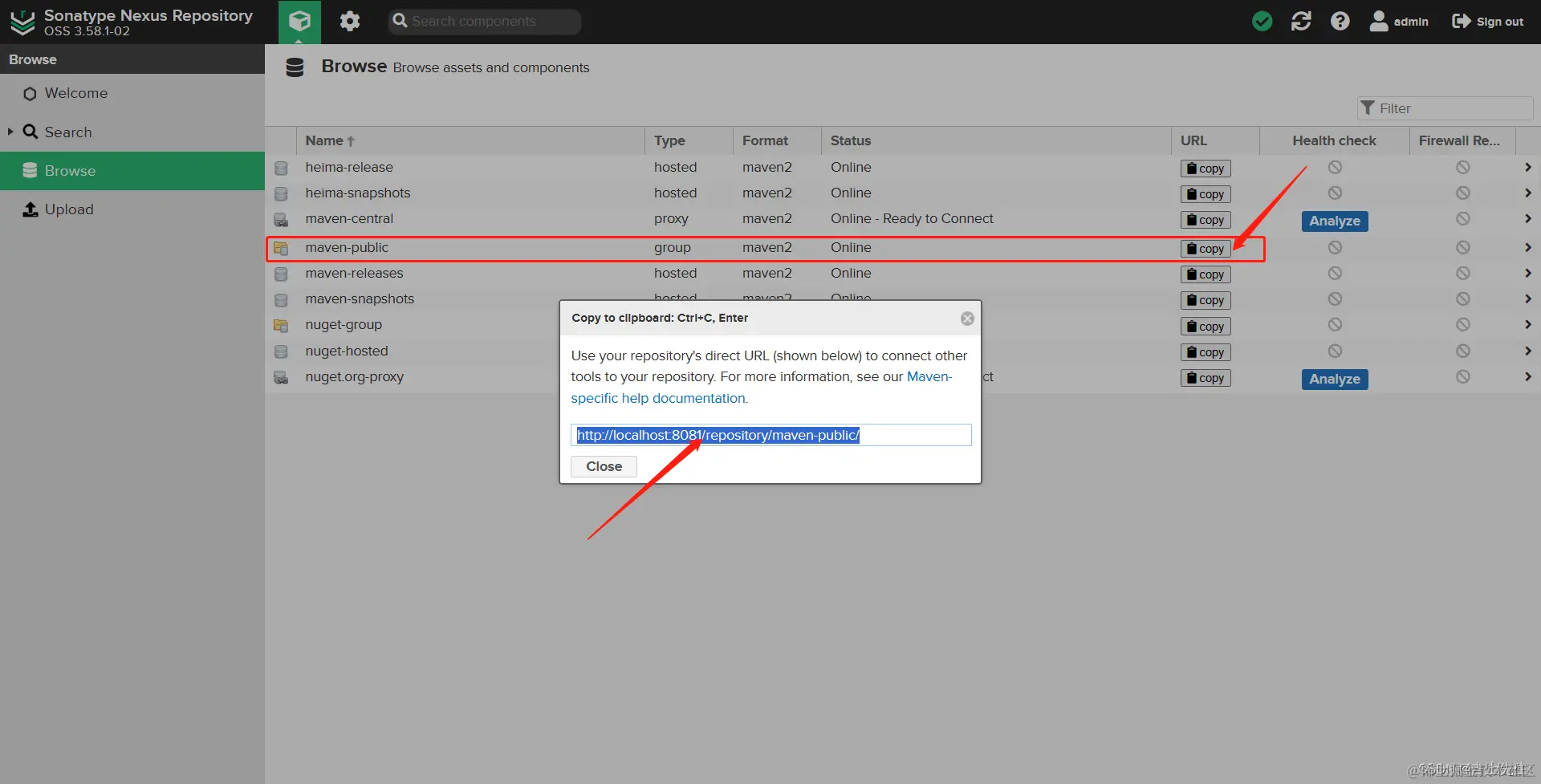Copy URL of nuget.org-proxy repository
Viewport: 1541px width, 784px height.
[x=1206, y=378]
